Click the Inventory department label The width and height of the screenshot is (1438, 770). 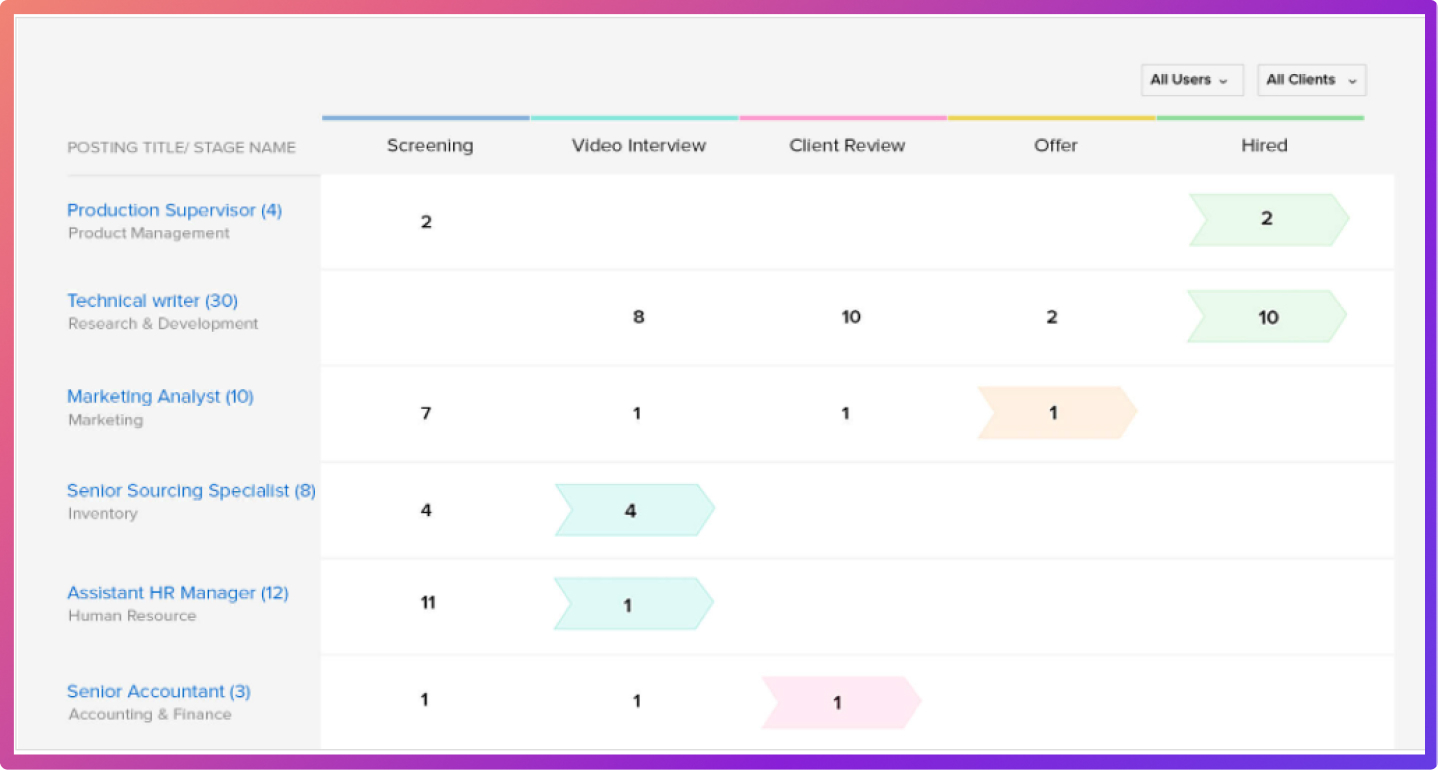pos(103,513)
